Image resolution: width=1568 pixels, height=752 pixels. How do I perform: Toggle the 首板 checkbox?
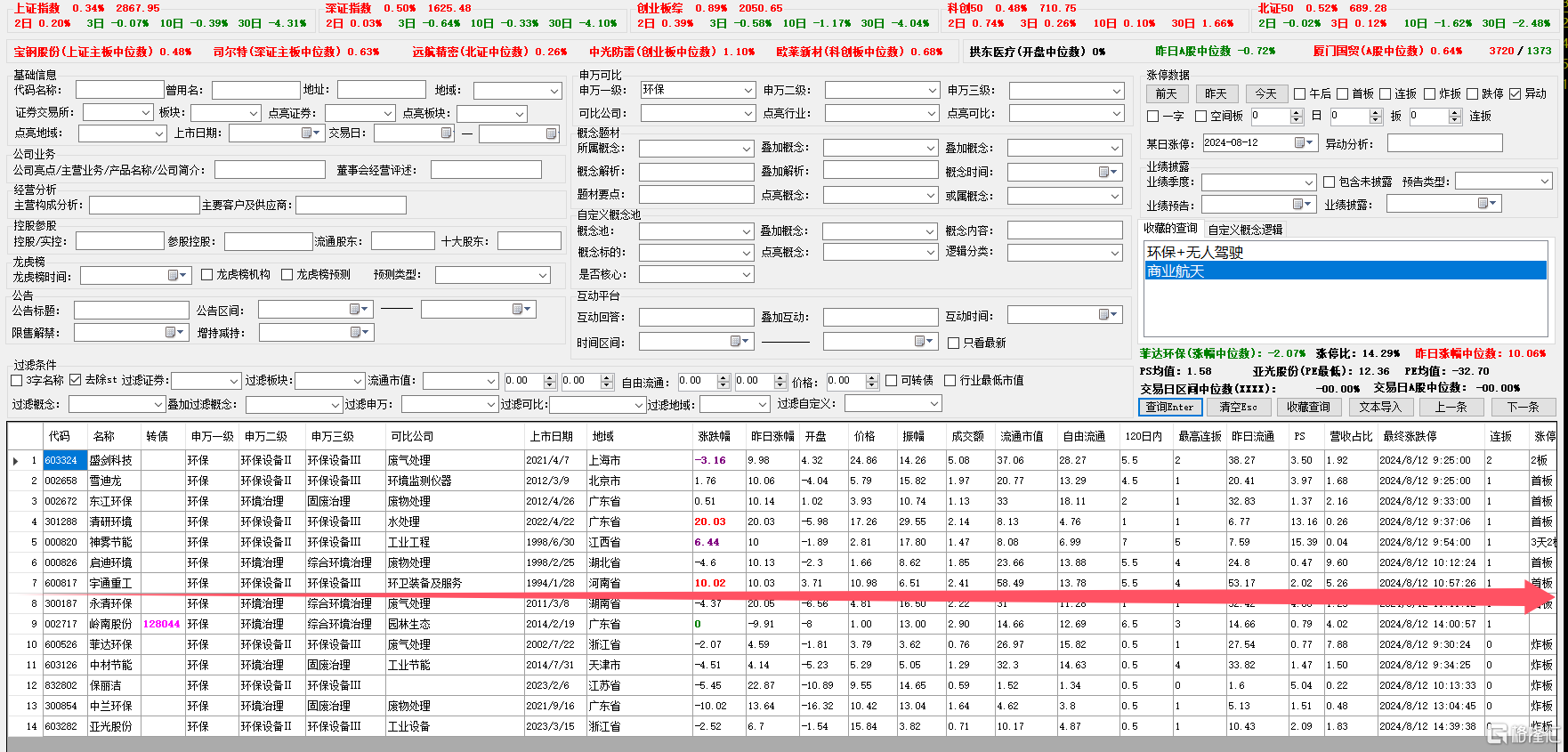pos(1343,93)
